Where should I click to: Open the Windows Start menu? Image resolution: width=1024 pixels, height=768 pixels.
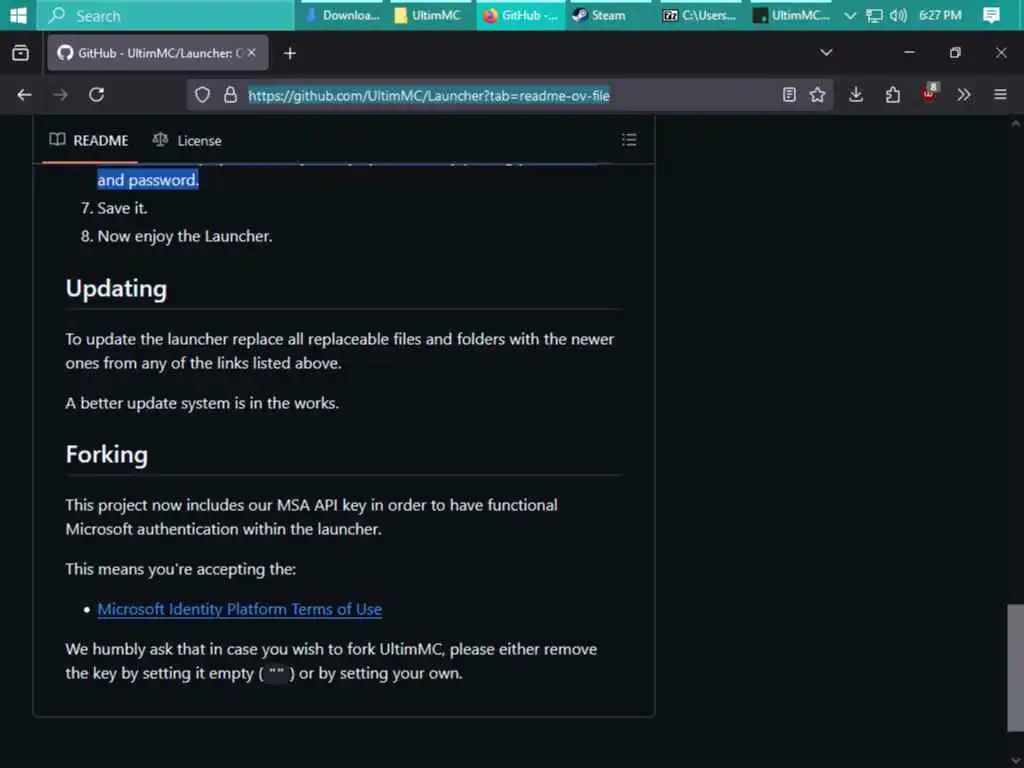click(18, 15)
